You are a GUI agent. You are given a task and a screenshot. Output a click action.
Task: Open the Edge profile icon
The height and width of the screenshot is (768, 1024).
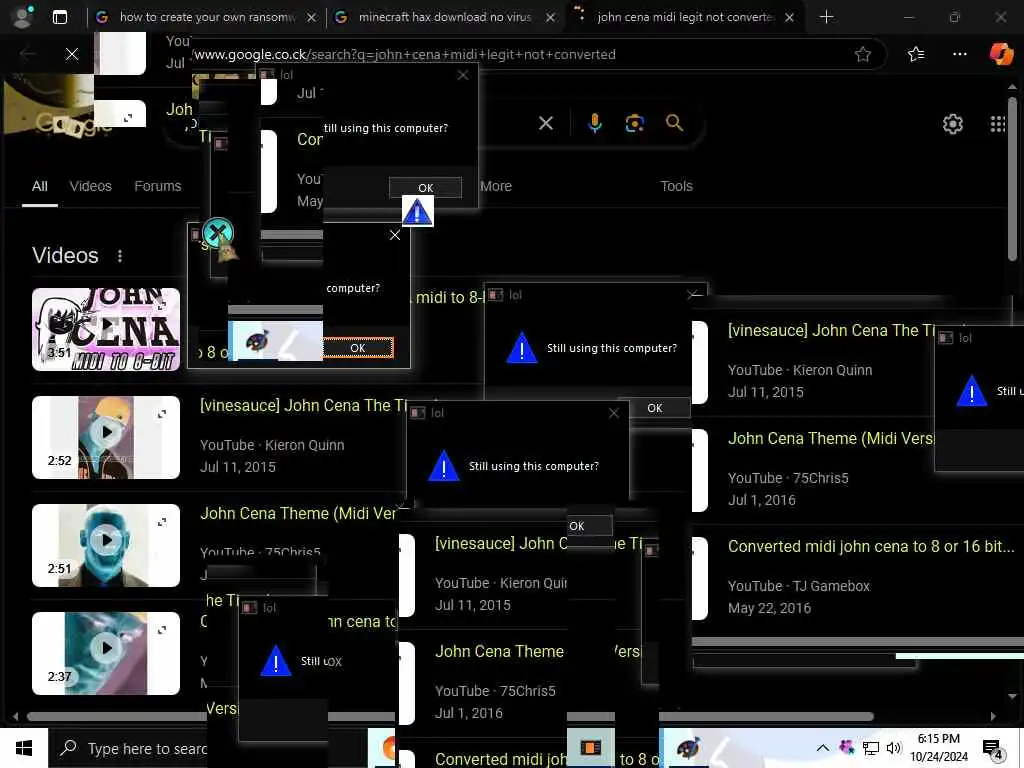click(x=23, y=17)
